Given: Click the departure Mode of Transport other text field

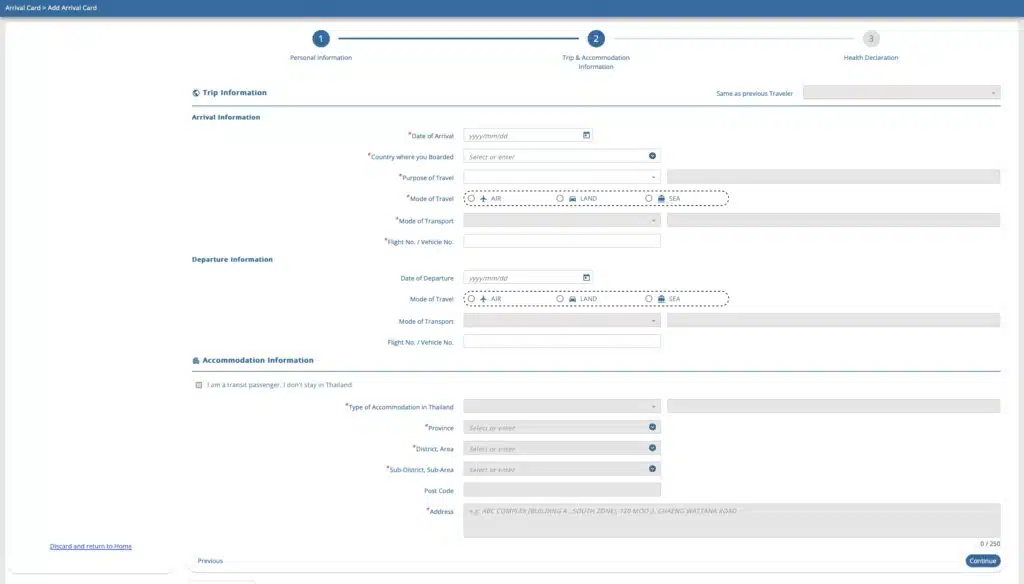Looking at the screenshot, I should [x=833, y=321].
